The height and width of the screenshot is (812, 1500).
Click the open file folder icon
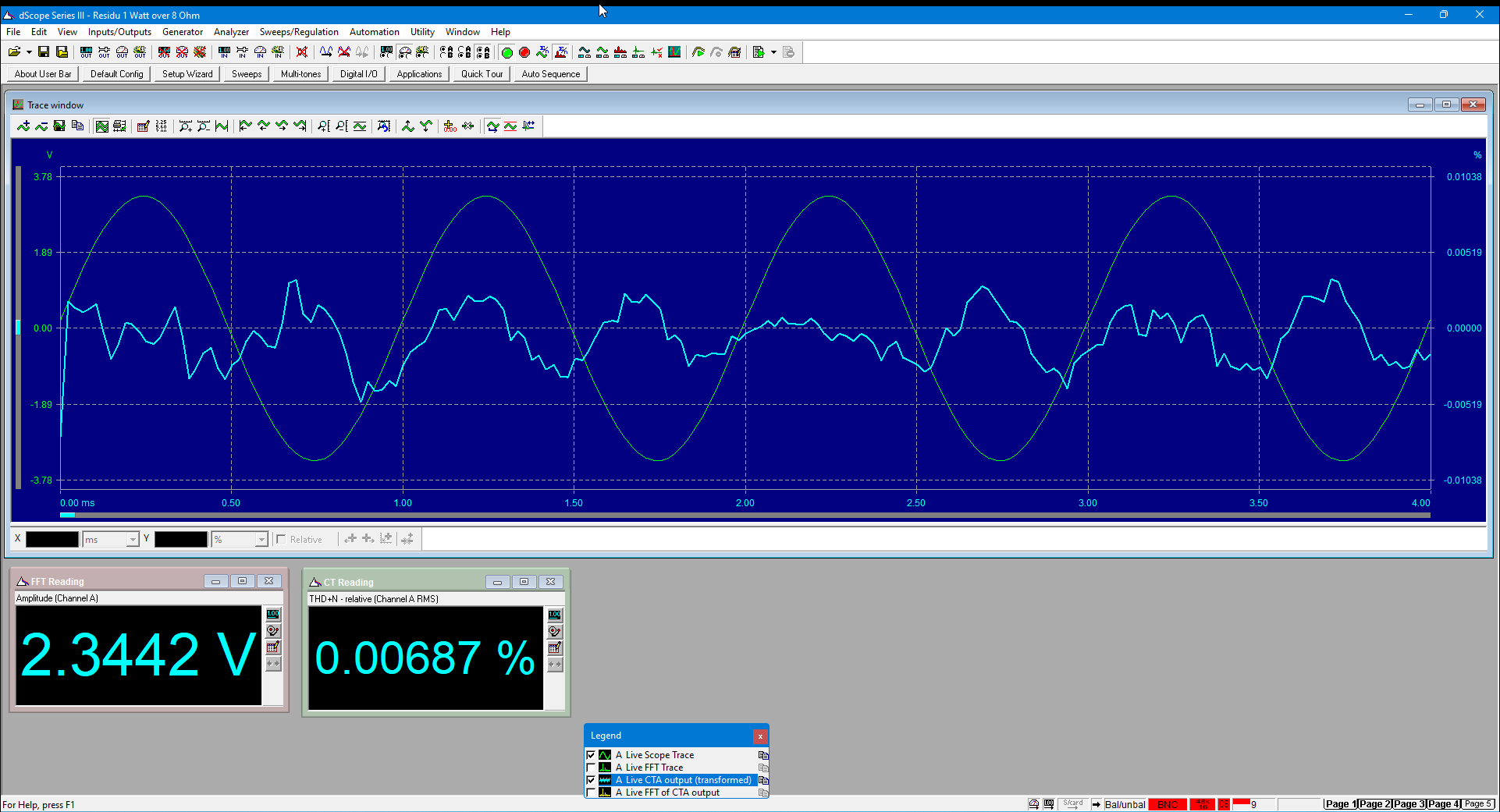click(x=14, y=52)
